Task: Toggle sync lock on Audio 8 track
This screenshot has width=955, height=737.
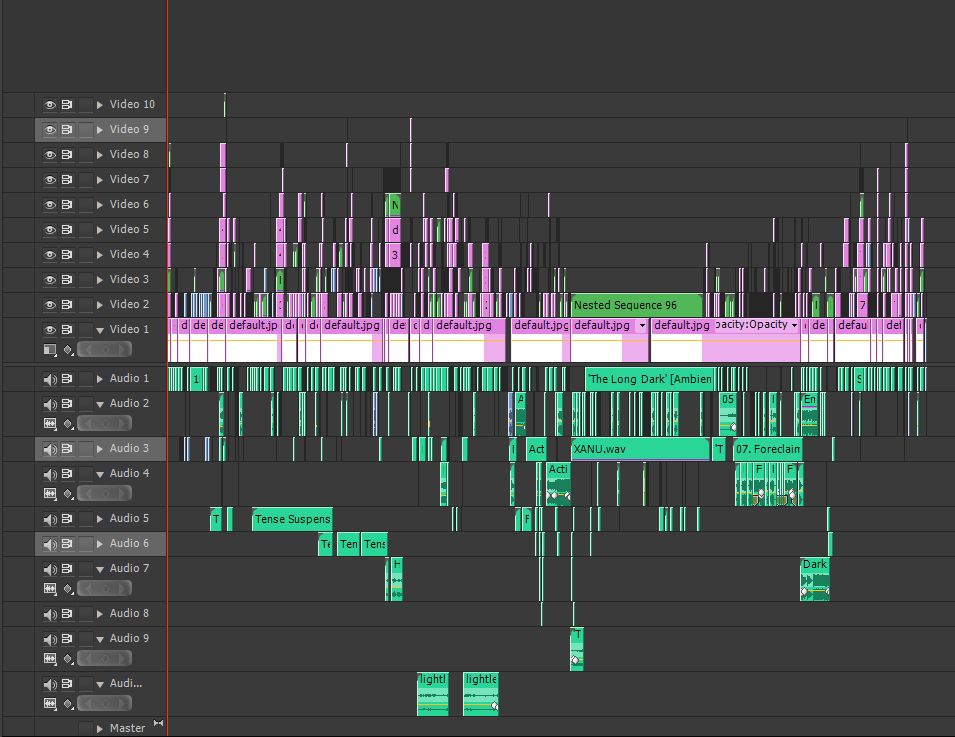Action: click(67, 614)
